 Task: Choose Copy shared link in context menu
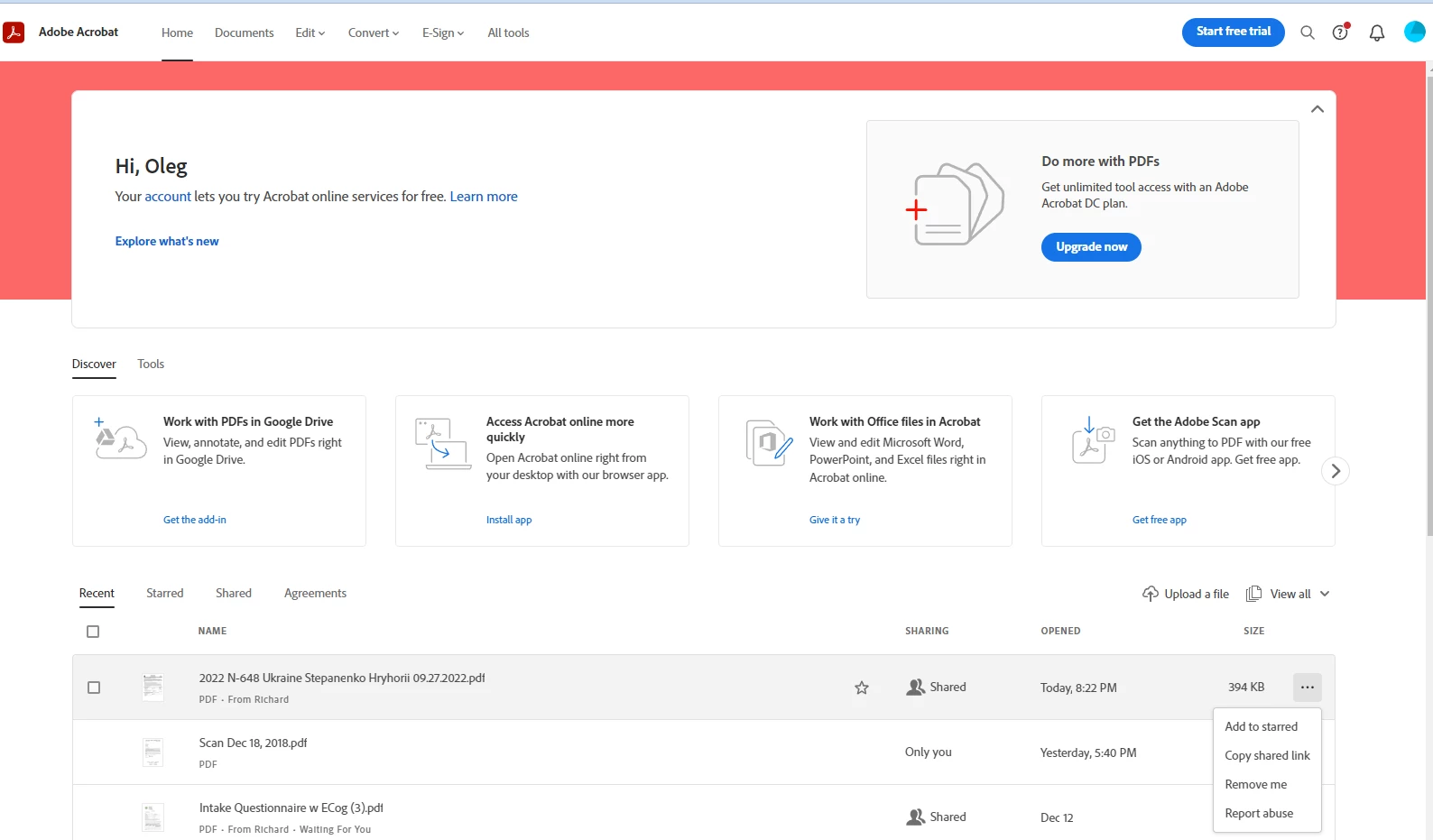(1267, 755)
